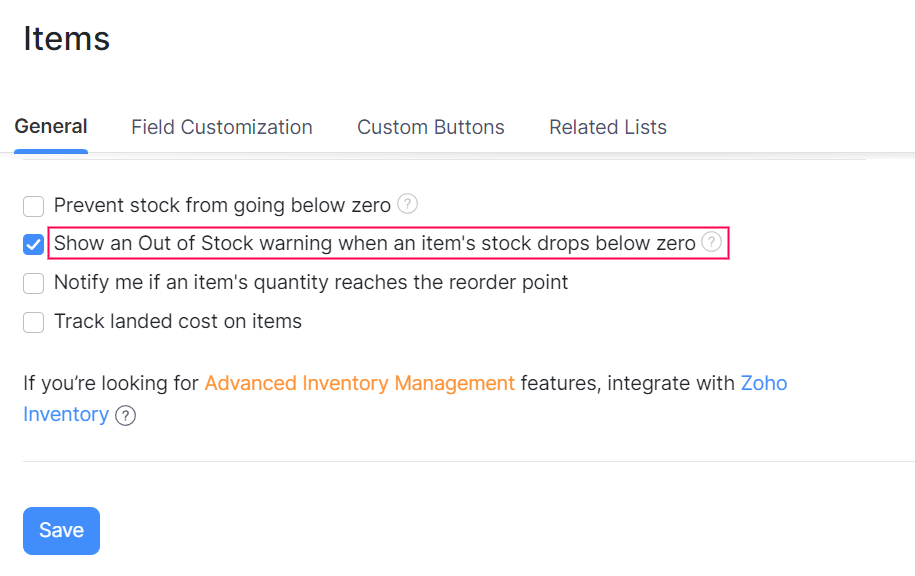Screen dimensions: 915x576
Task: Tick the reorder point notification checkbox
Action: point(34,284)
